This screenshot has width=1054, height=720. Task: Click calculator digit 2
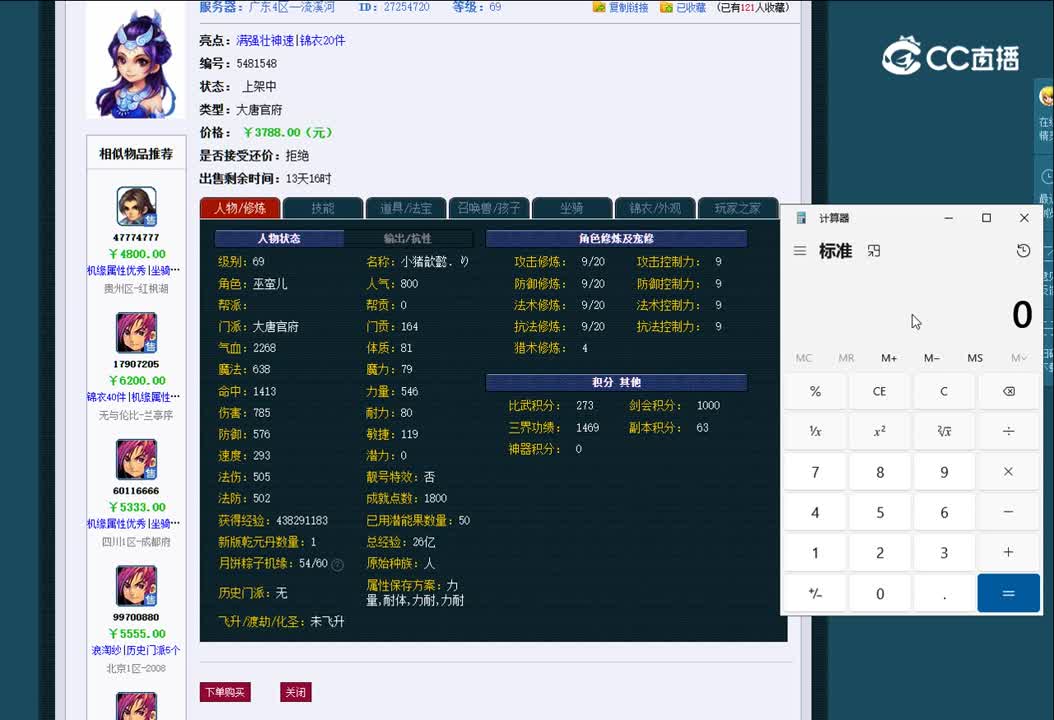point(879,553)
